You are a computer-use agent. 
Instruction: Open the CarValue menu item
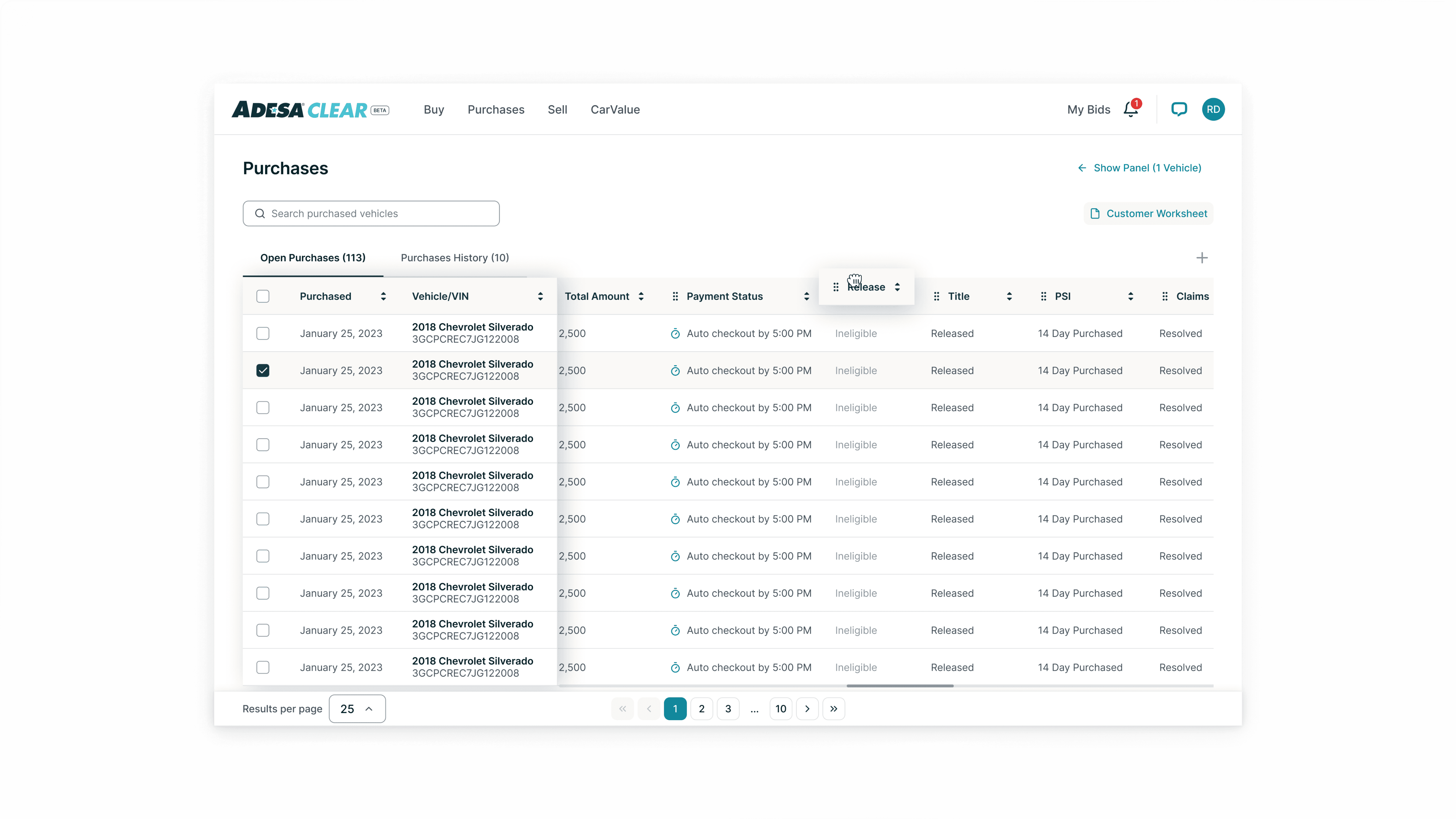click(615, 110)
